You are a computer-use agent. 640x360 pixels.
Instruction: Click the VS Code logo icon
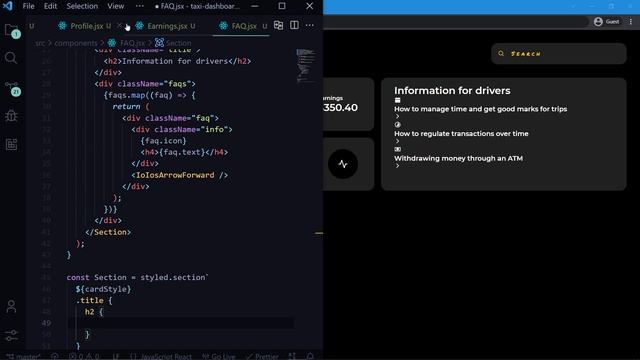click(x=7, y=6)
